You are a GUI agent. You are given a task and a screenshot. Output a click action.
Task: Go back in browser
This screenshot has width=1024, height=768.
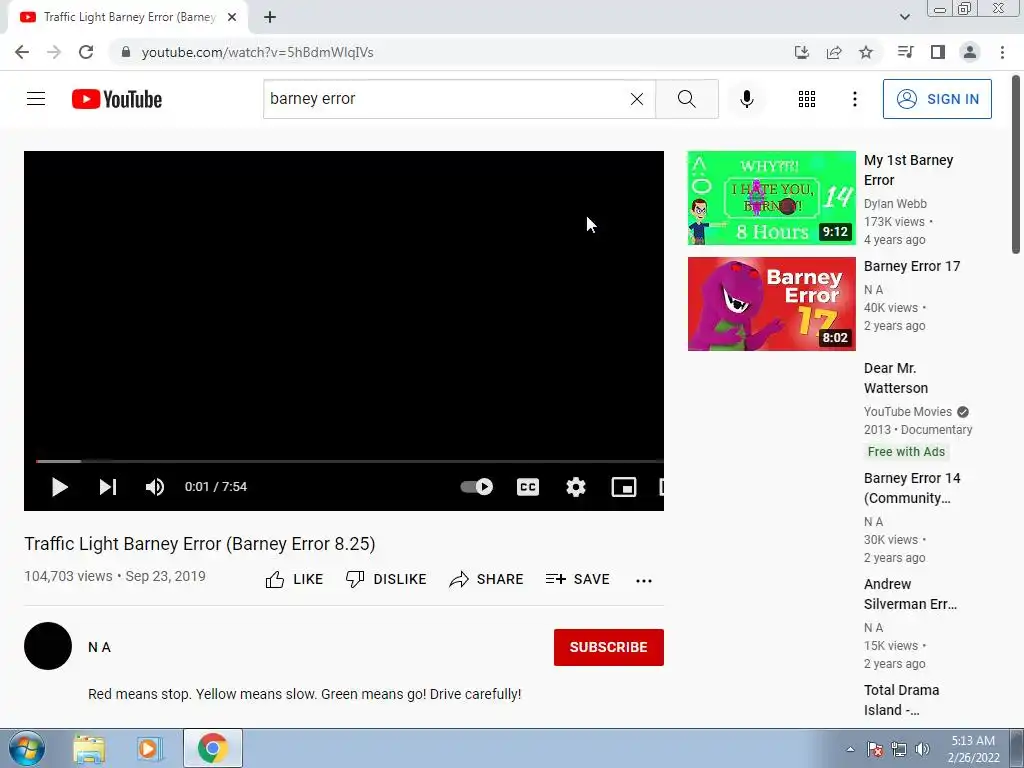pos(22,52)
